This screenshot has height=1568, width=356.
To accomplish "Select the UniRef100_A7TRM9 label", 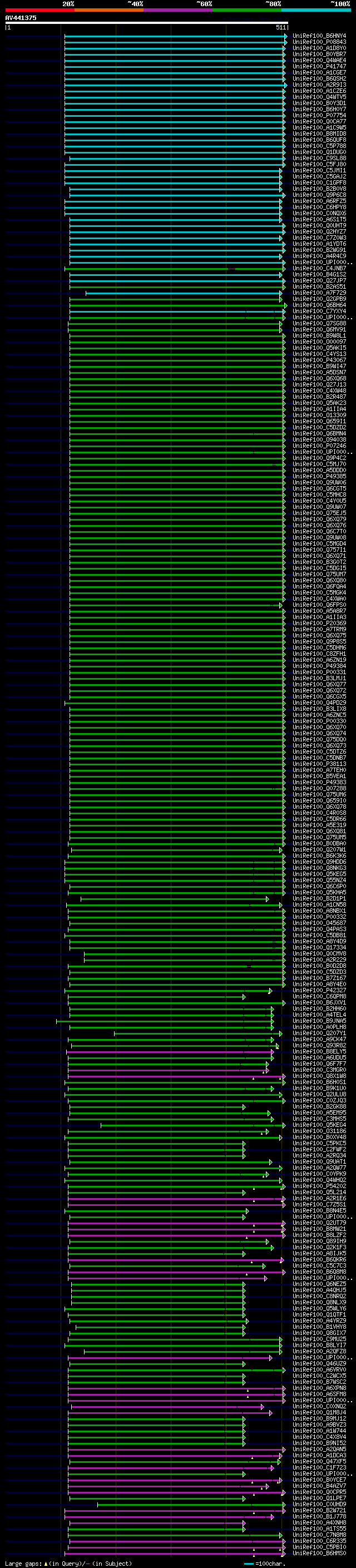I will click(x=319, y=630).
